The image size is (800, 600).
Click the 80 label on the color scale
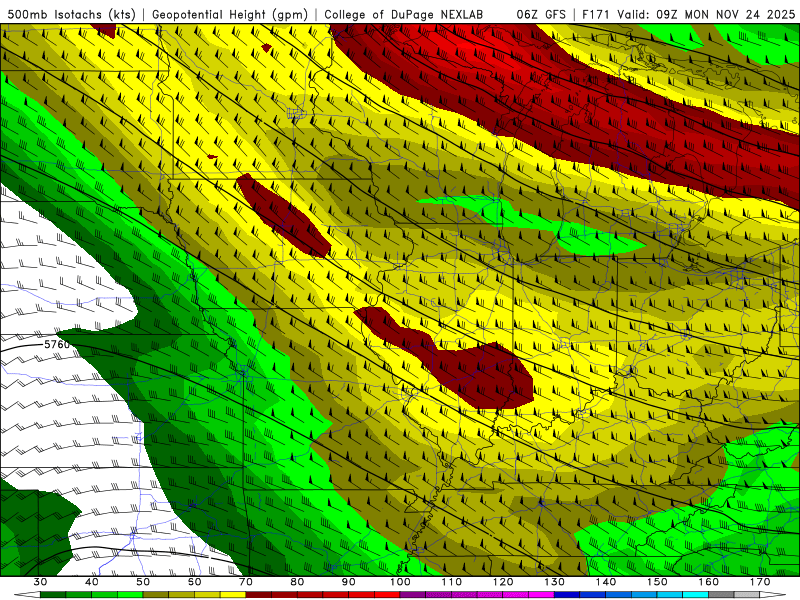pyautogui.click(x=297, y=582)
